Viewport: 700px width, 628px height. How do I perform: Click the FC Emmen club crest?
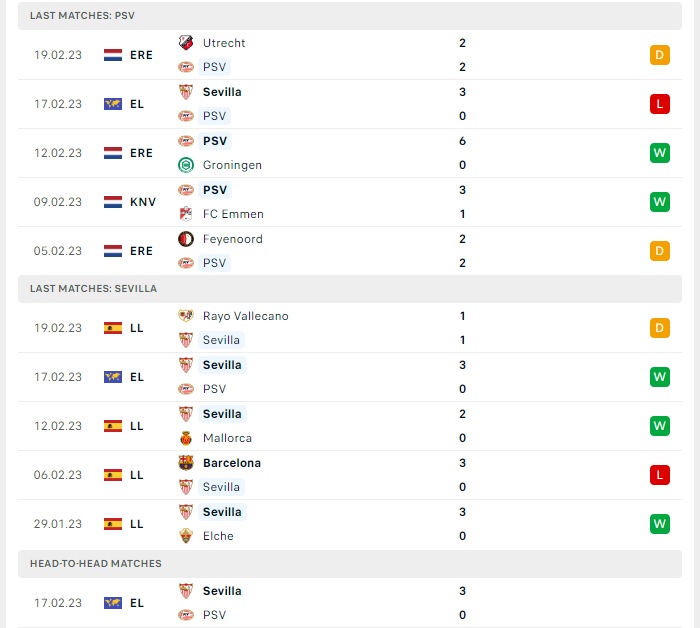pos(186,214)
